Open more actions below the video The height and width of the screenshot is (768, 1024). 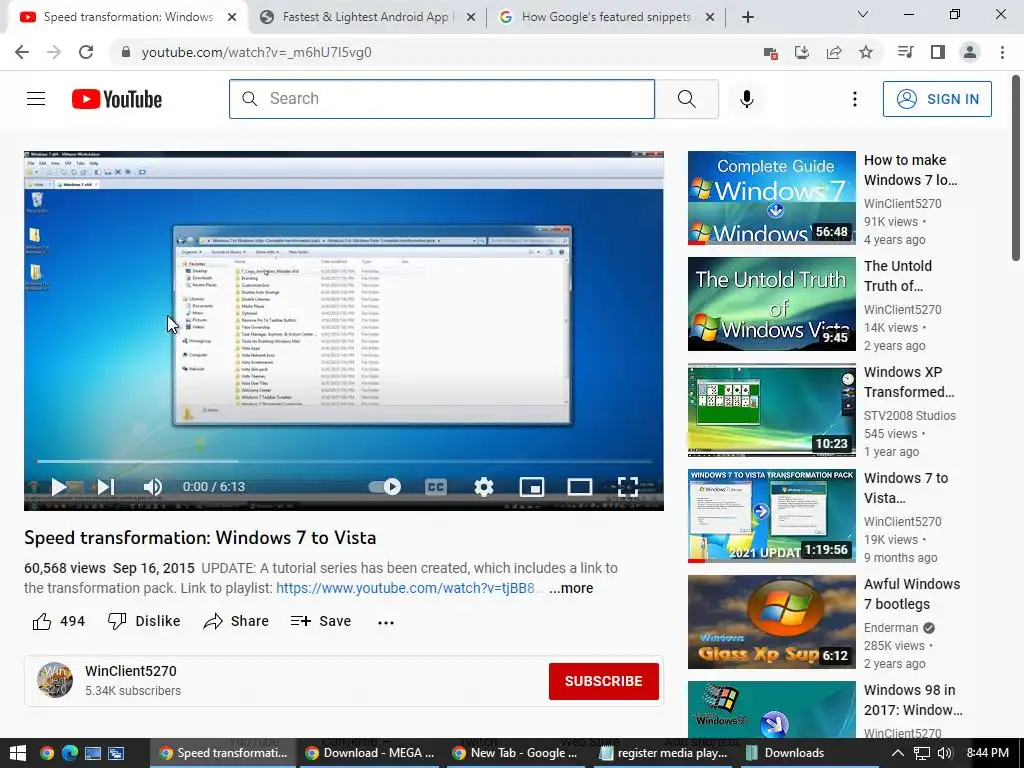[386, 622]
